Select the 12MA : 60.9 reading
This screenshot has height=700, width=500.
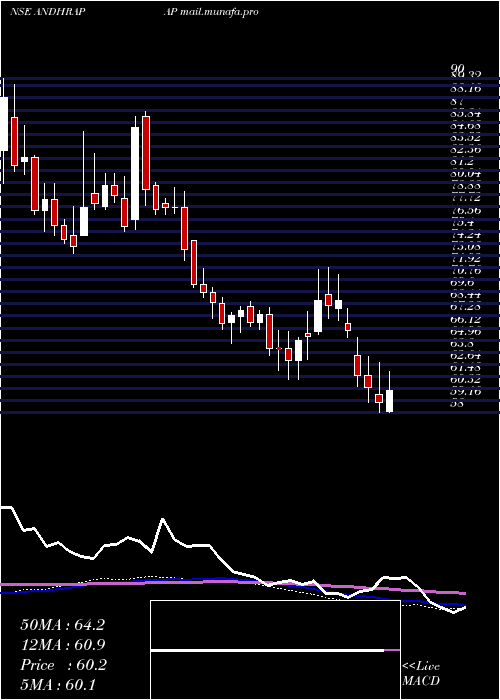point(62,645)
